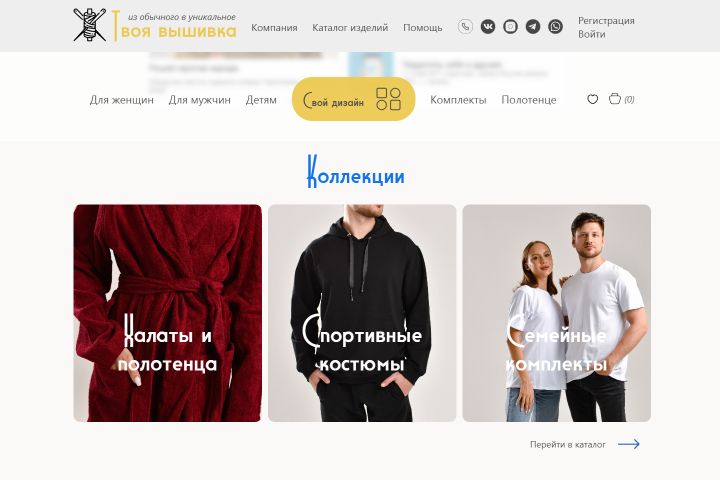This screenshot has width=720, height=480.
Task: Open the Компания menu item
Action: click(x=274, y=28)
